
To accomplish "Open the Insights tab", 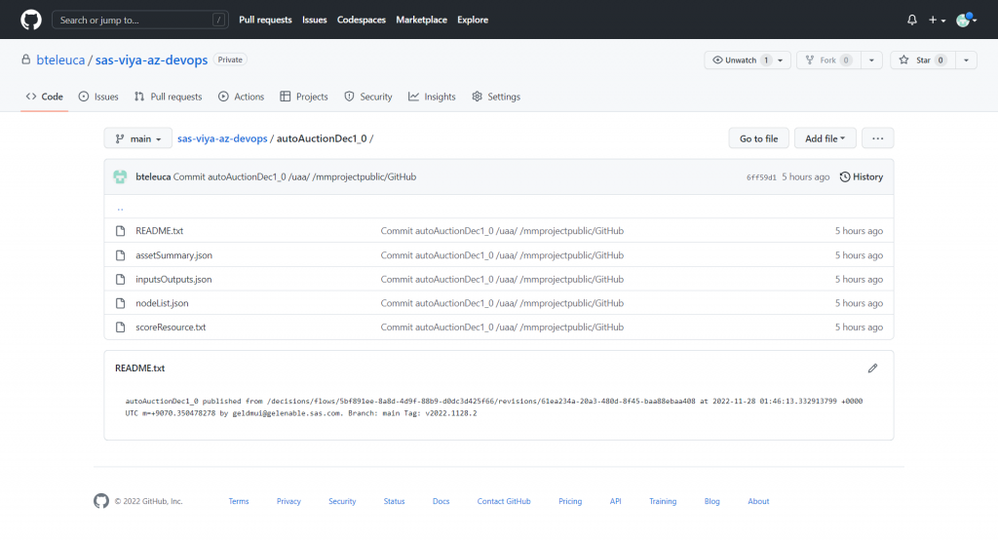I will [432, 97].
